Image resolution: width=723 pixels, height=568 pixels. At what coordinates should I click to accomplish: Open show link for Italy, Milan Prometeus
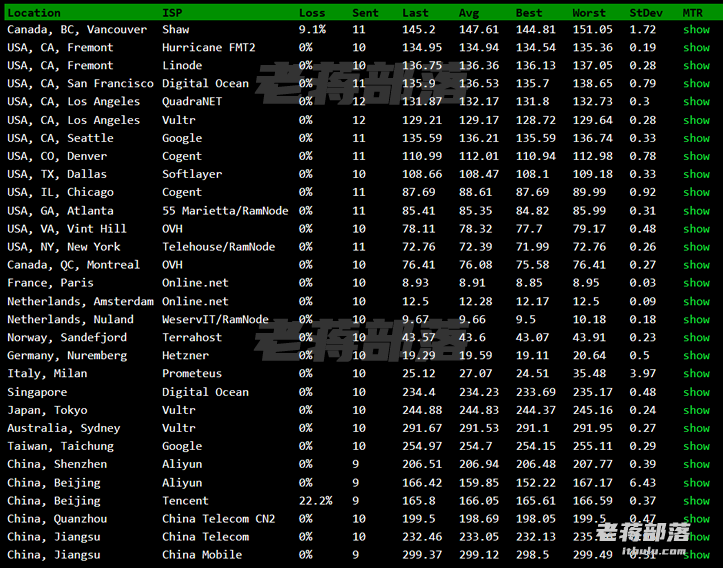coord(696,373)
